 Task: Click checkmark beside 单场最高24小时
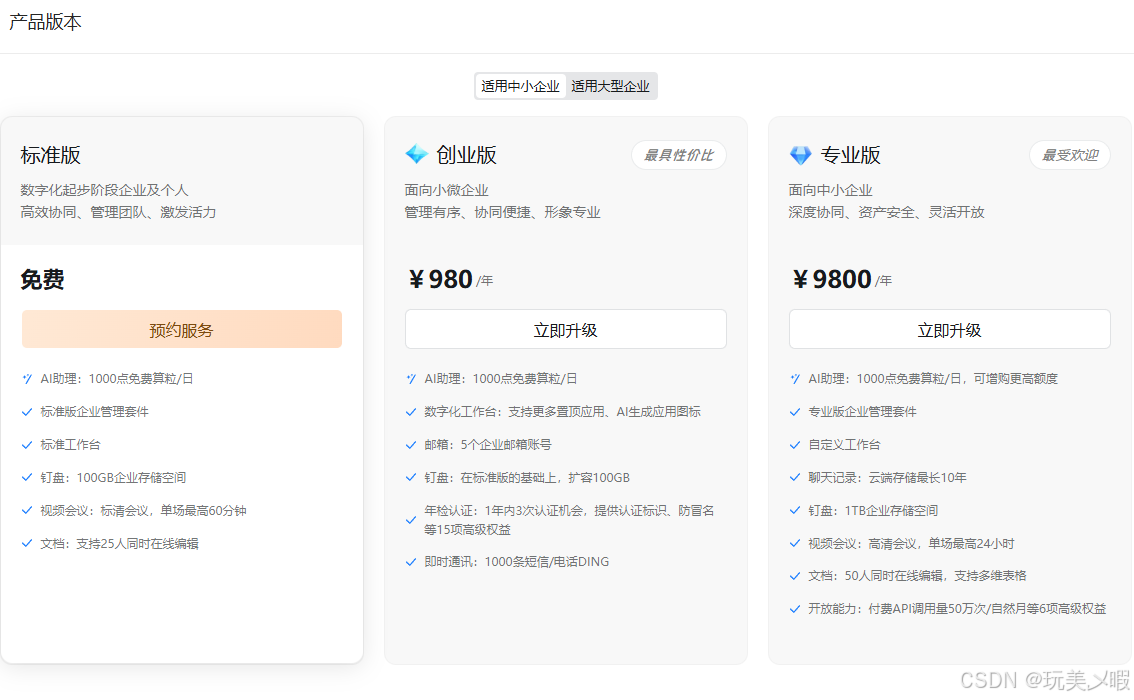coord(795,543)
